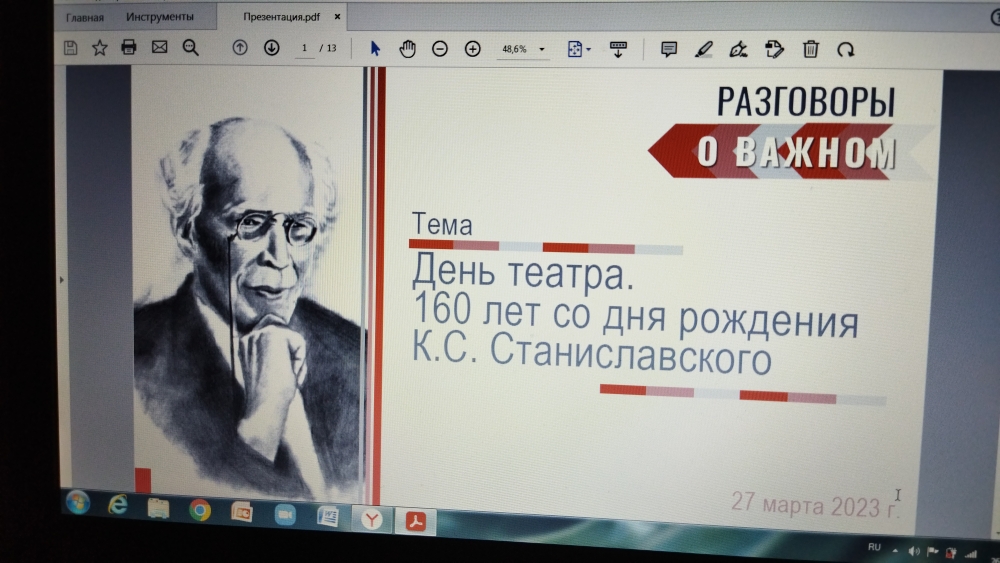Show hidden tray icons arrow

pyautogui.click(x=895, y=550)
